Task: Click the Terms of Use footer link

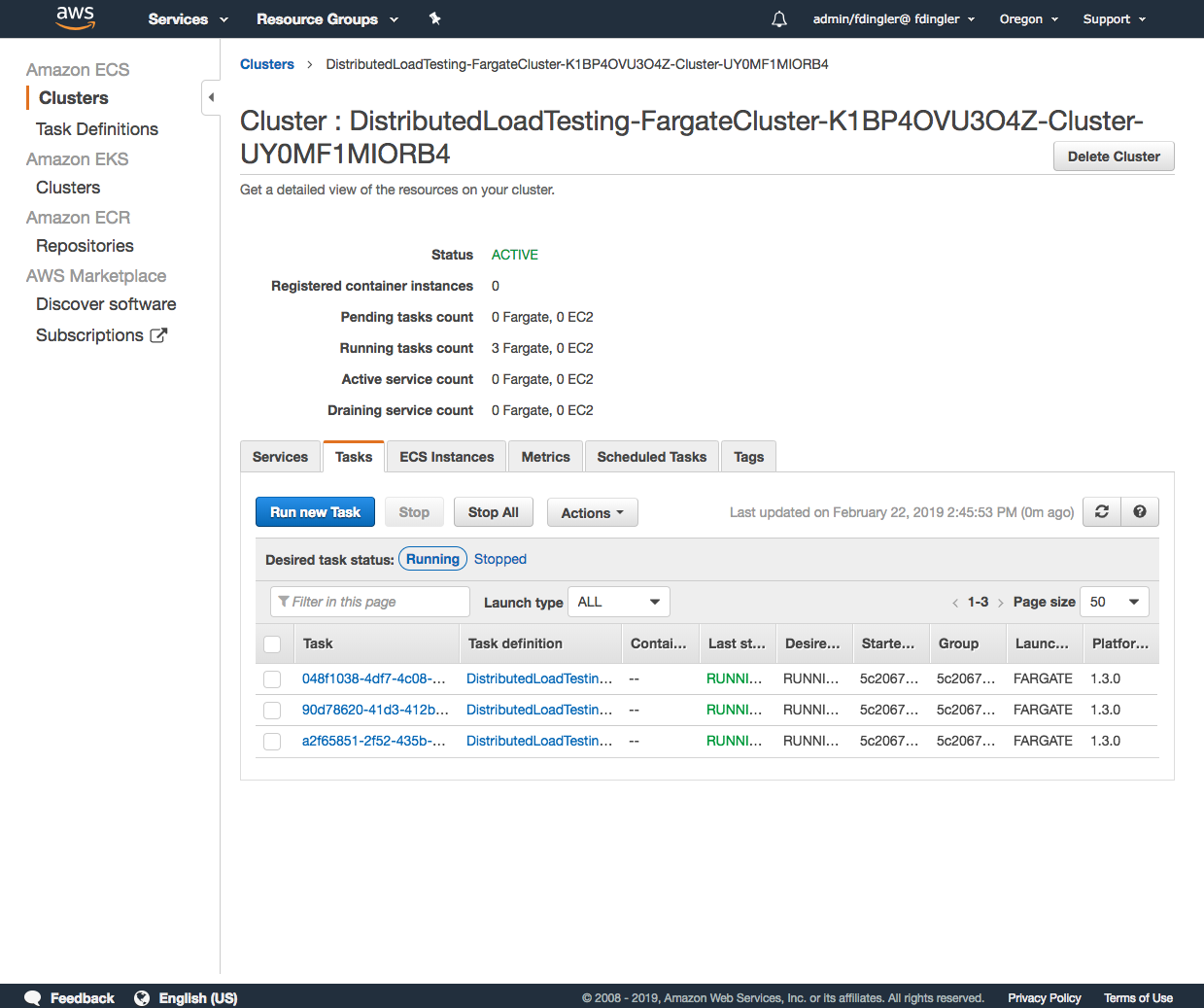Action: [1138, 998]
